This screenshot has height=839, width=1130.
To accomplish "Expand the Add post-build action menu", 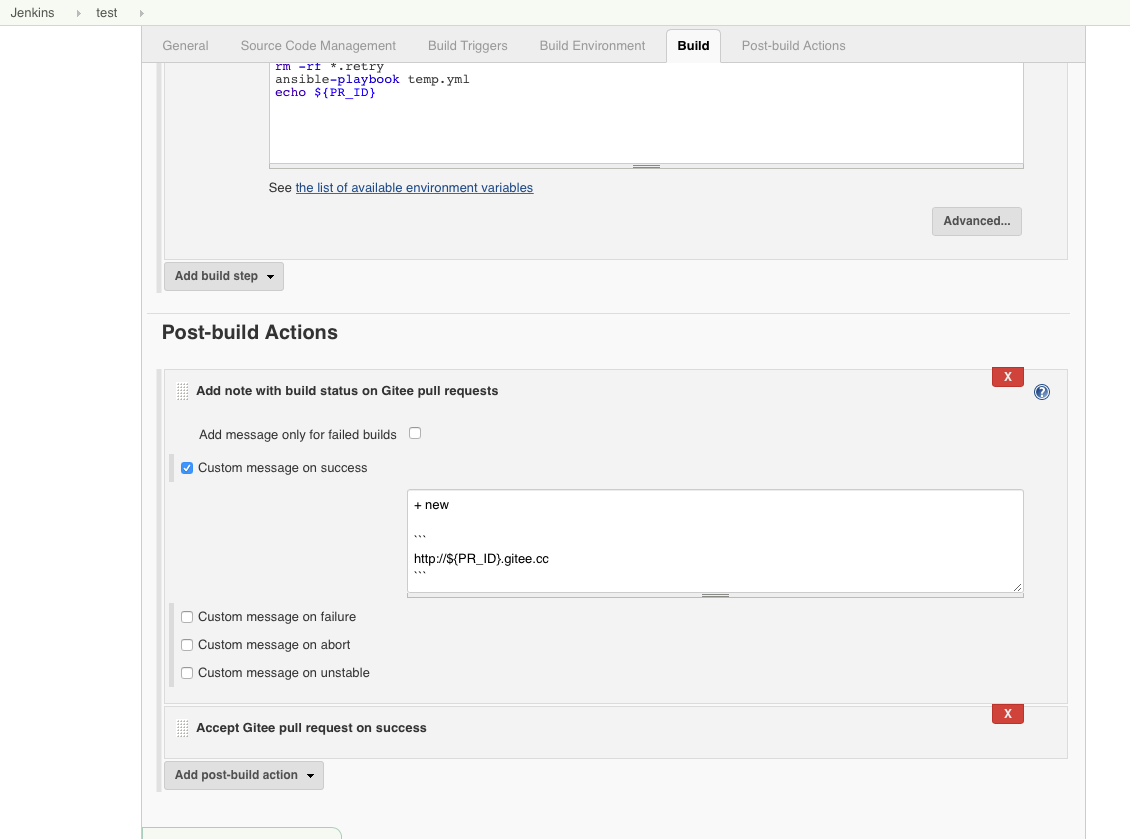I will click(244, 776).
